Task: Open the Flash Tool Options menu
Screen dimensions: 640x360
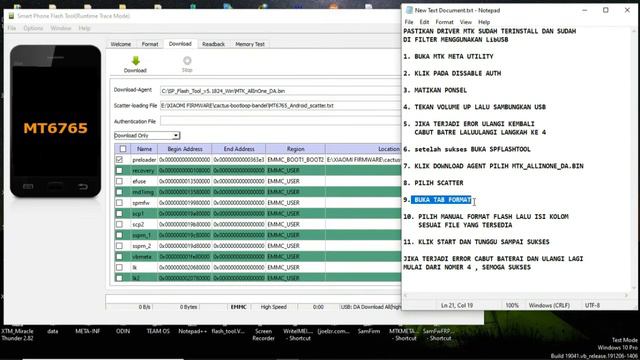Action: pyautogui.click(x=33, y=28)
